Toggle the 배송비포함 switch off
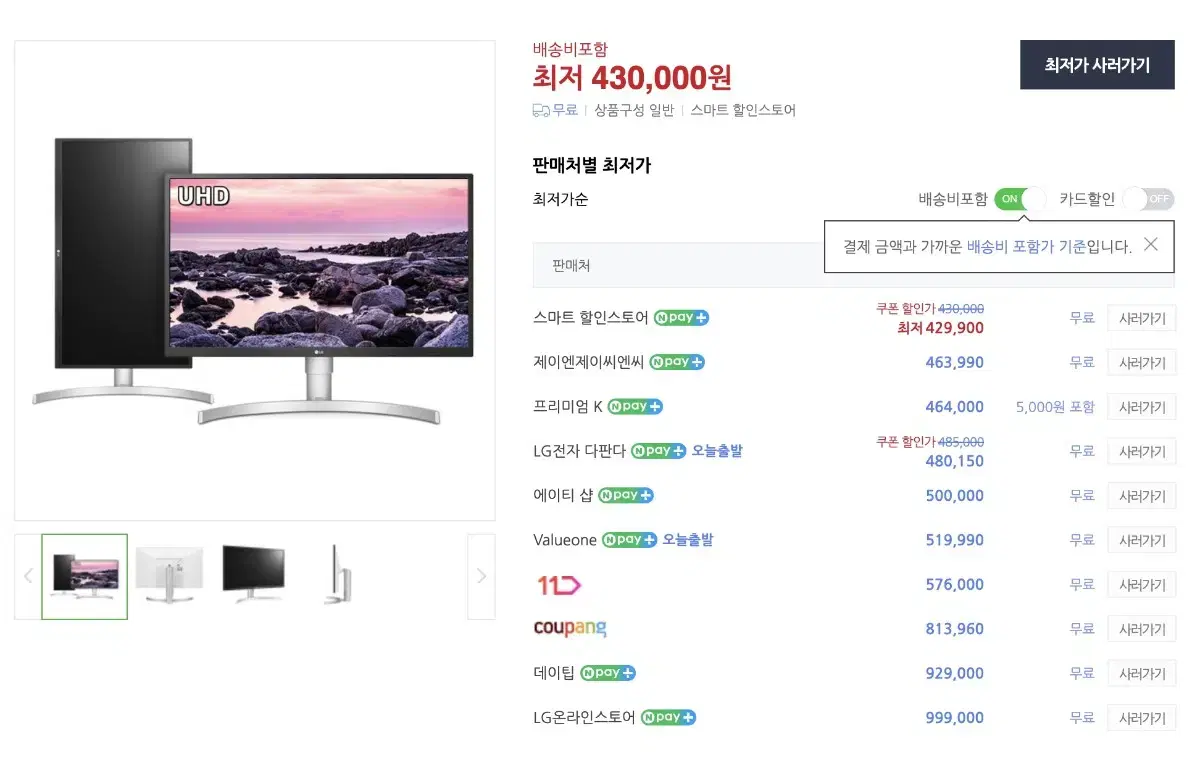 pos(1020,199)
